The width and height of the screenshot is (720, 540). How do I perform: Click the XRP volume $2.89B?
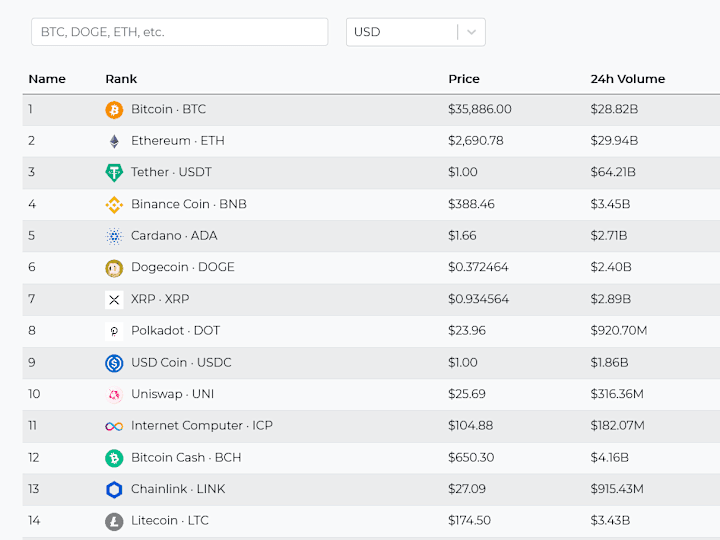pos(611,299)
